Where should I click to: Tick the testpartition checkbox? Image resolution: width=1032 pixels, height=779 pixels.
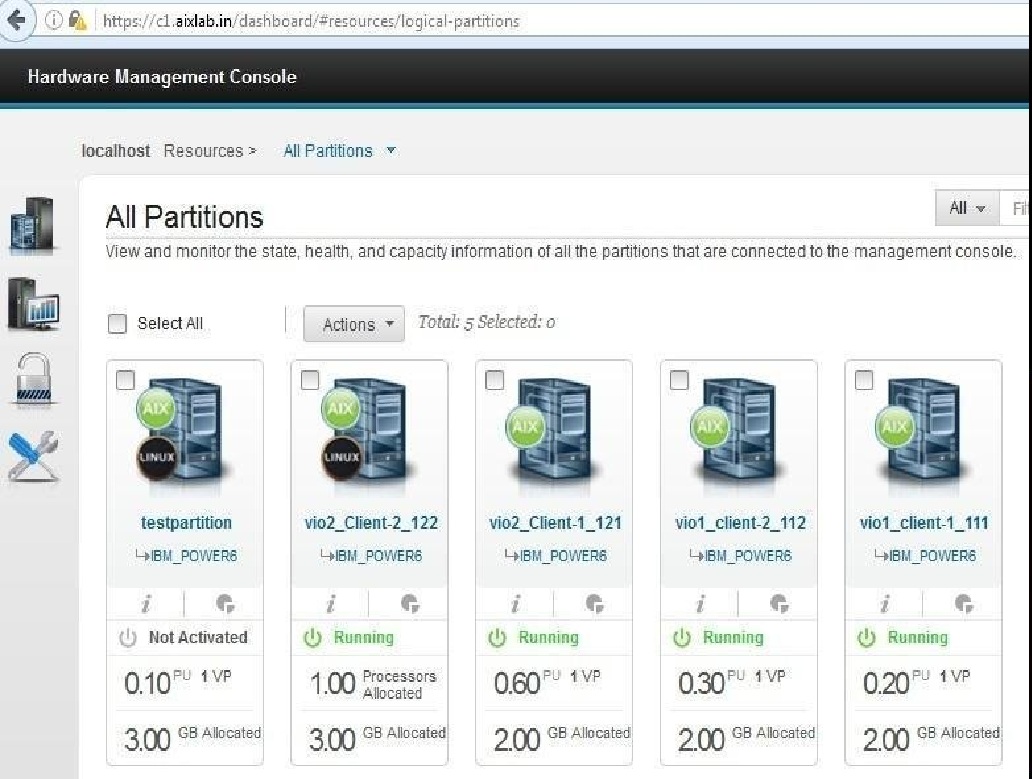point(125,380)
